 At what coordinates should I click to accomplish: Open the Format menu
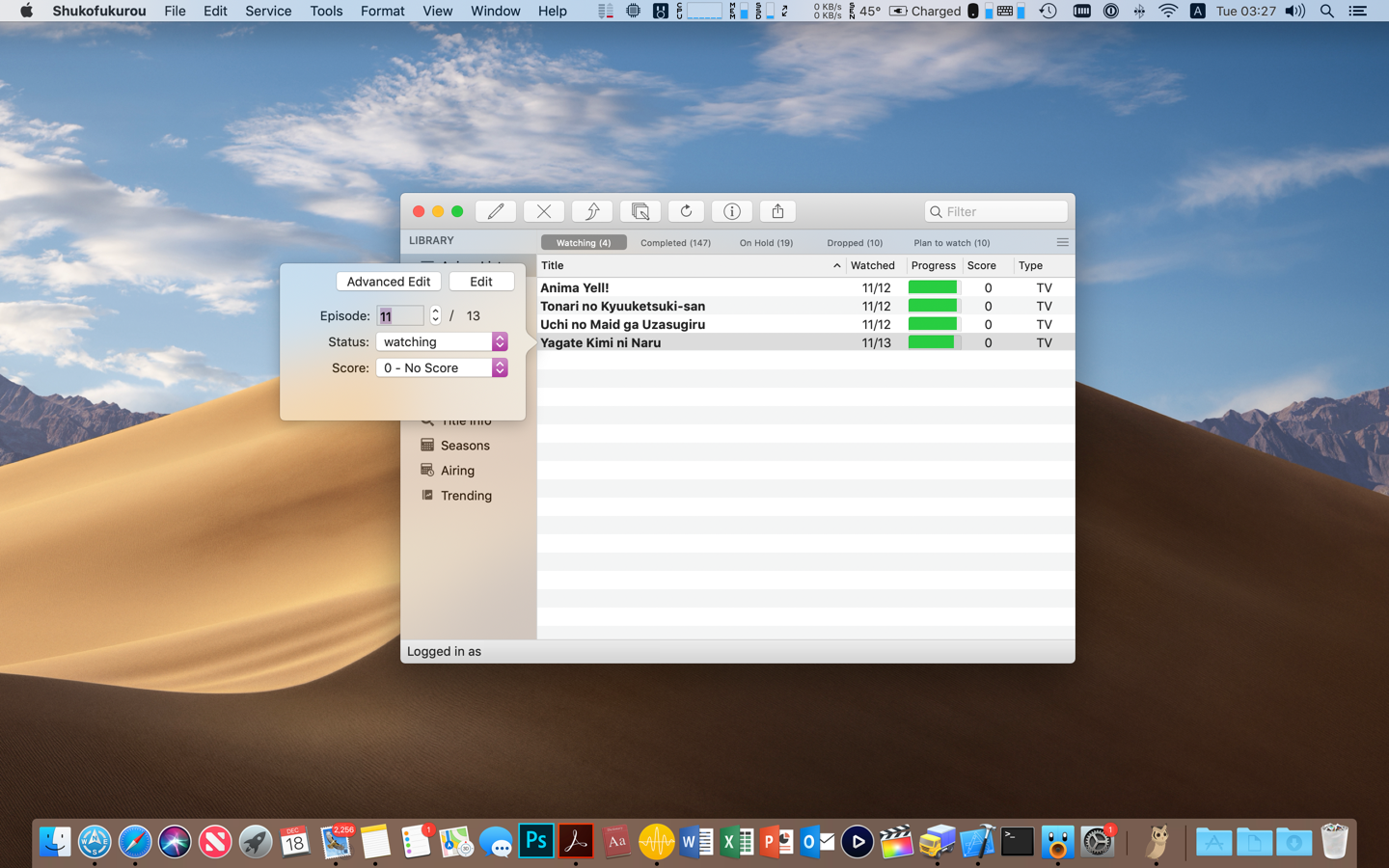[x=382, y=11]
